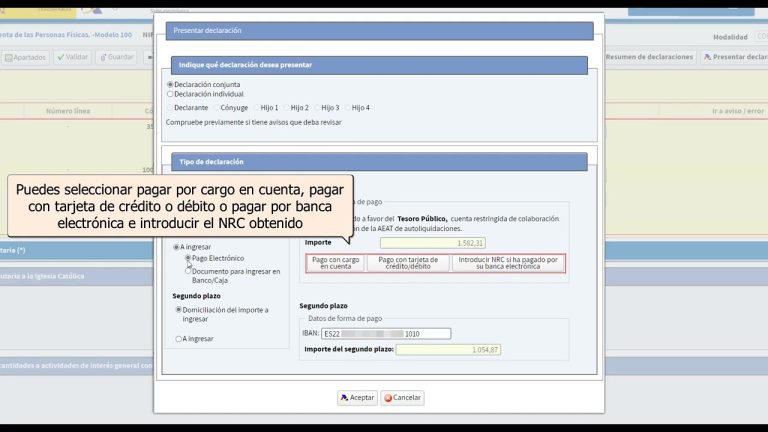
Task: Select A ingresar under Segundo plazo
Action: click(179, 339)
